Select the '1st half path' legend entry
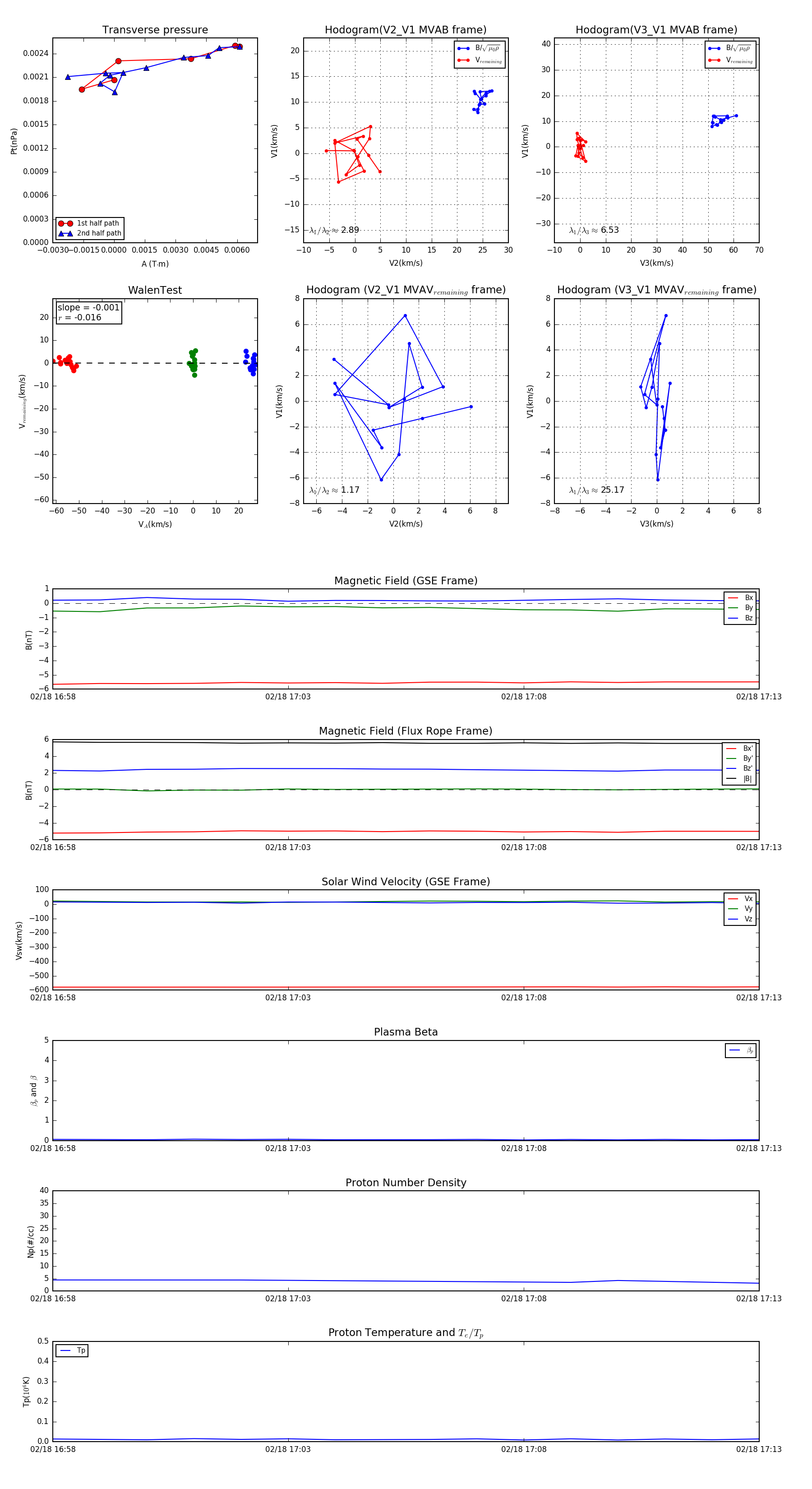This screenshot has width=812, height=1489. 90,223
